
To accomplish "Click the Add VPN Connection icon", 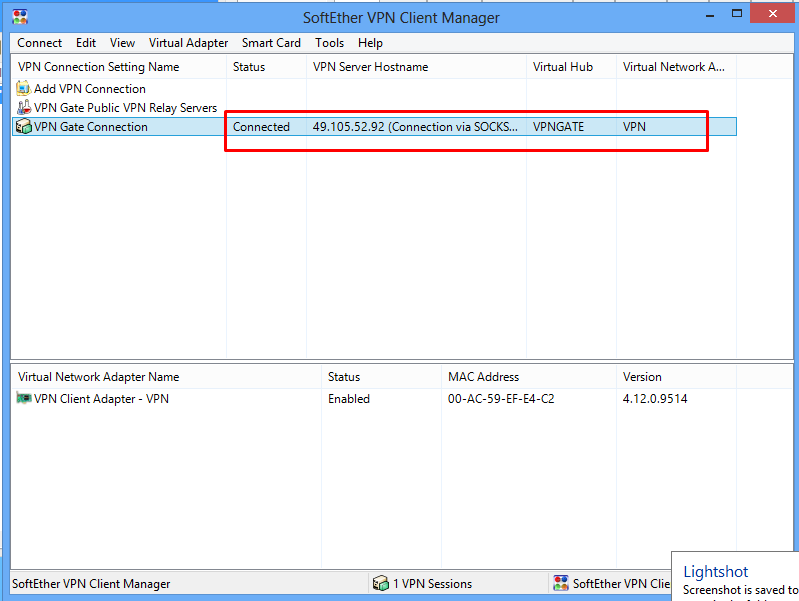I will (23, 88).
